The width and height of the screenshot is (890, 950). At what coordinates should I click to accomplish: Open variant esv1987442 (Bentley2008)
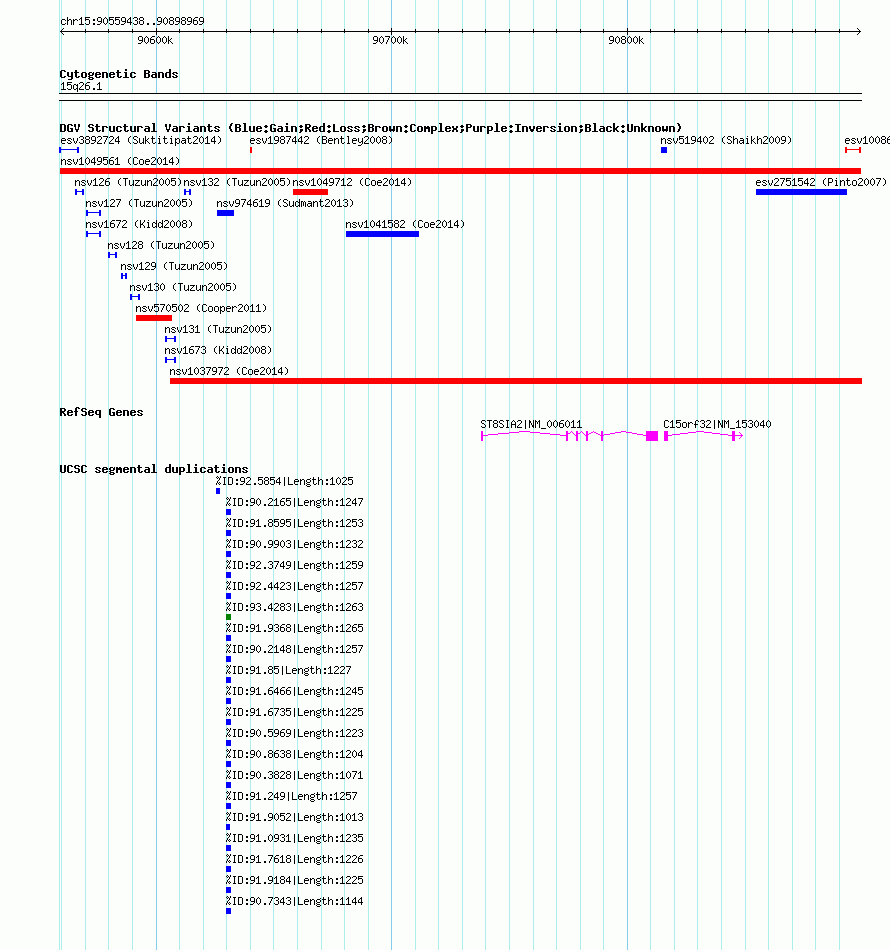[x=321, y=140]
